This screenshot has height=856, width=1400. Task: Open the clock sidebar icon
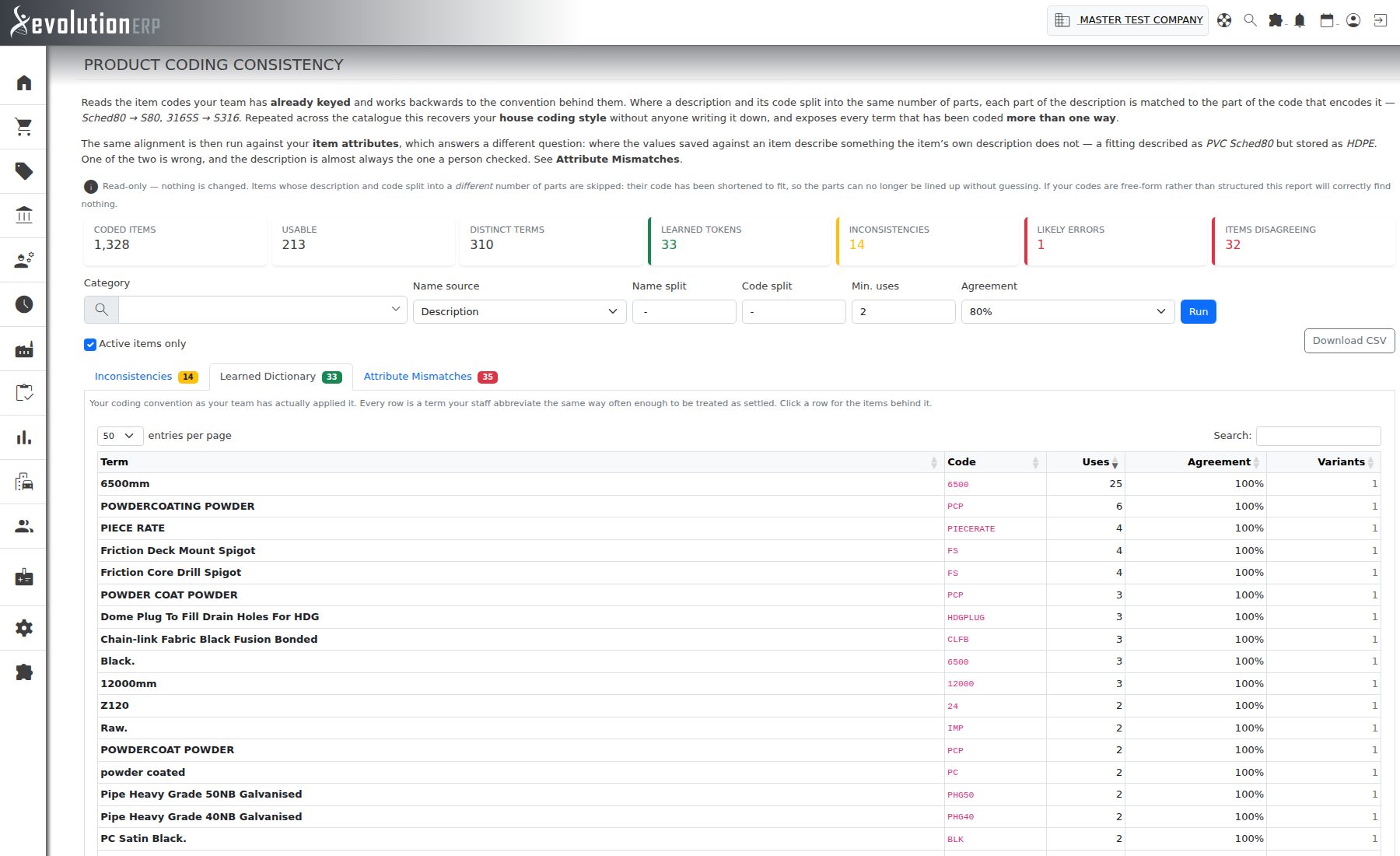[24, 304]
